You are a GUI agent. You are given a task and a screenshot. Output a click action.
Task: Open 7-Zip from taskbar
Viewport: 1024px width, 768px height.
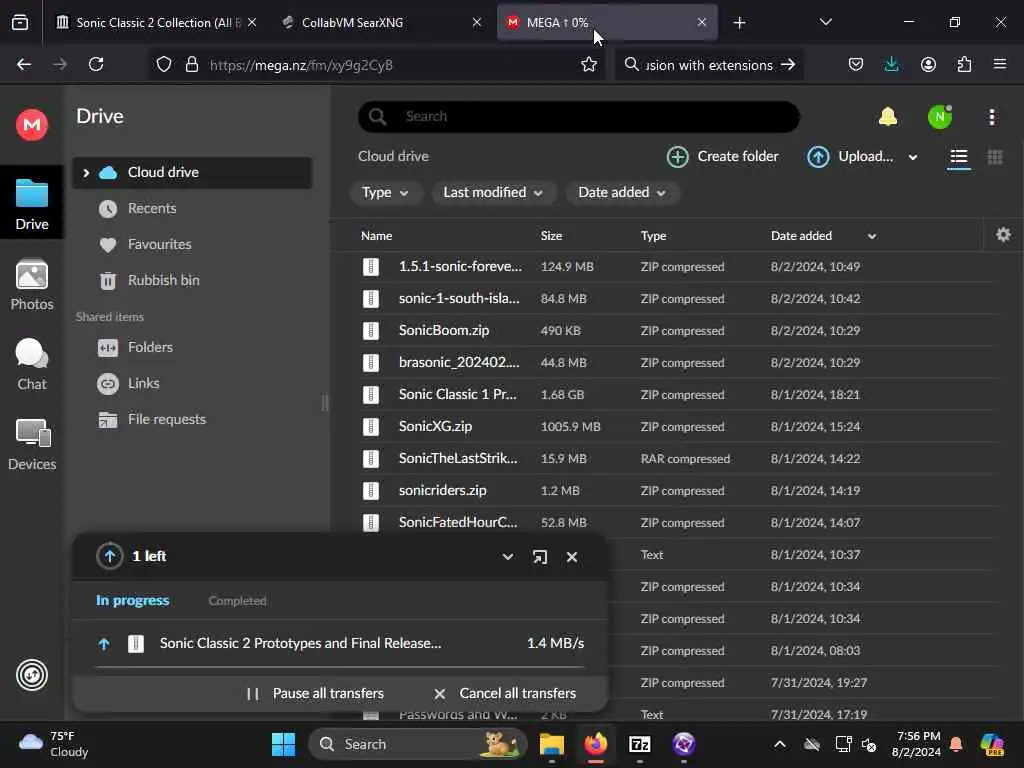click(639, 744)
